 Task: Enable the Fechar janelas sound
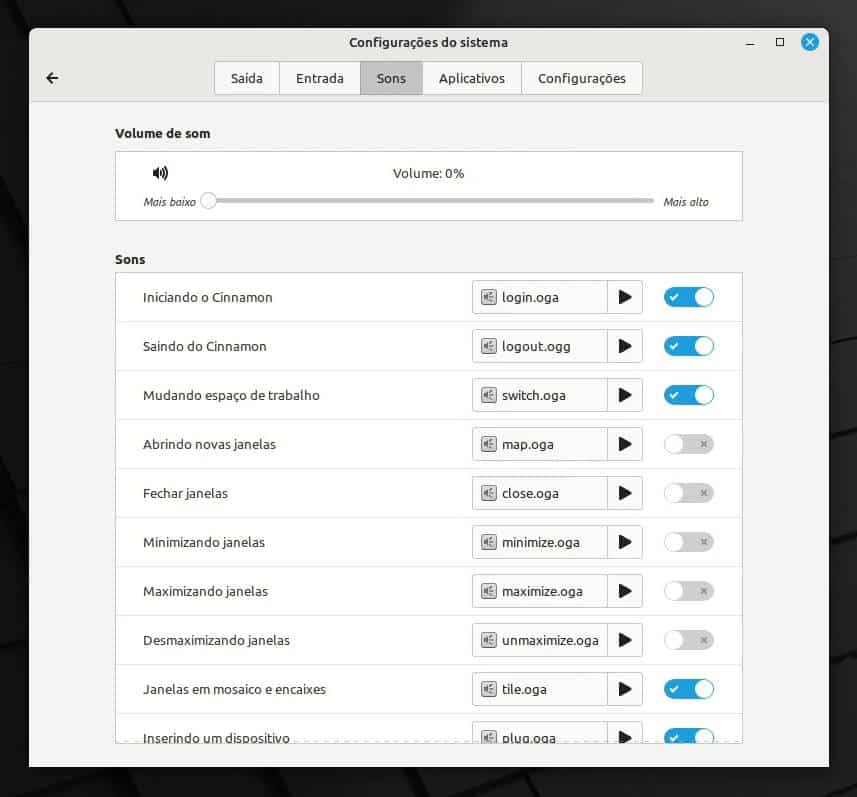pyautogui.click(x=688, y=493)
